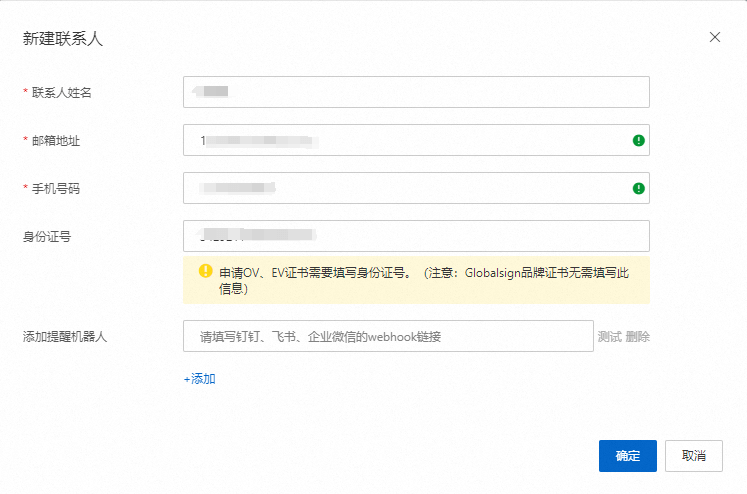747x494 pixels.
Task: Click the 手机号码 field label
Action: (x=55, y=189)
